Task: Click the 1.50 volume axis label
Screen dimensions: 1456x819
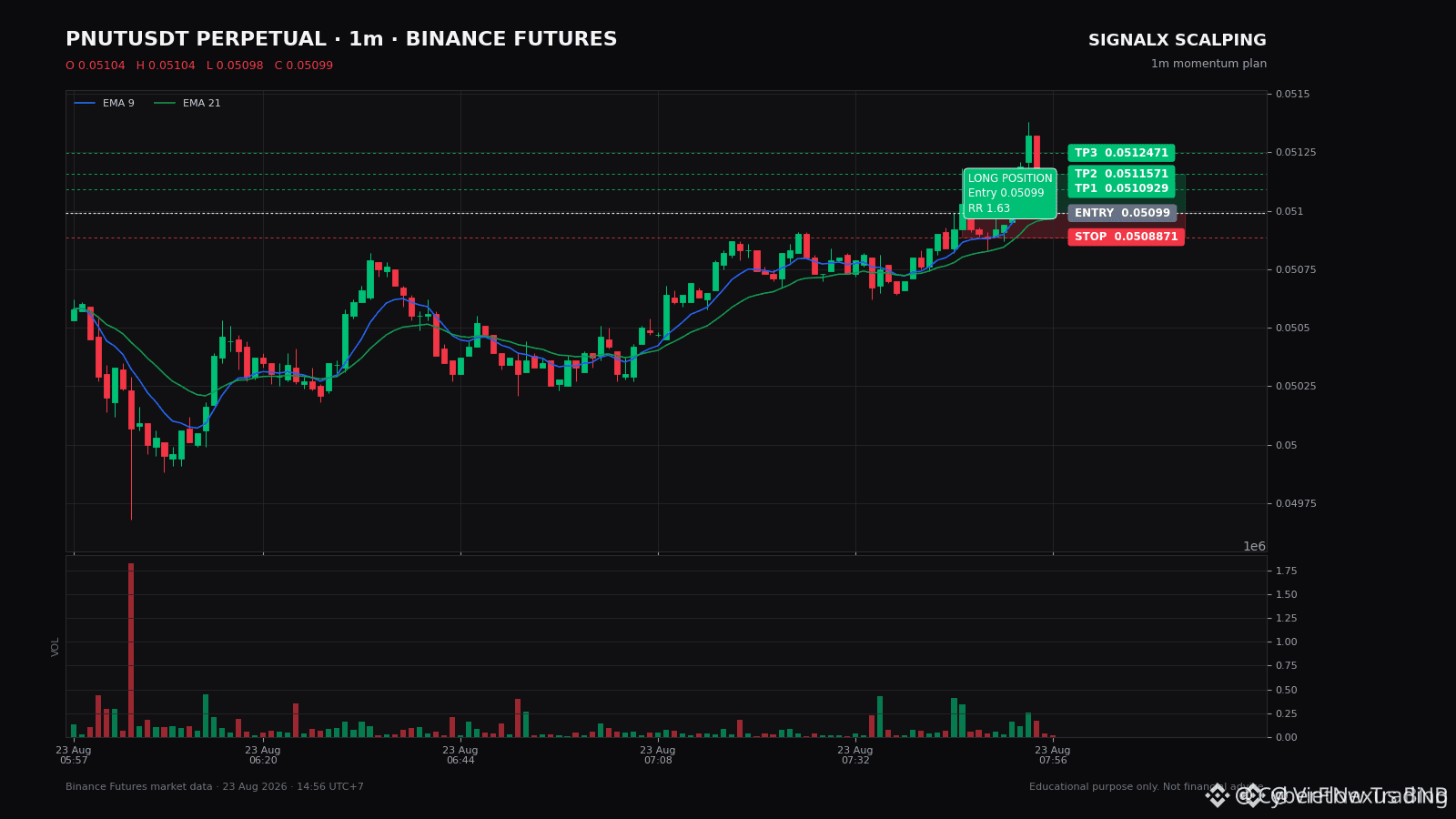Action: point(1287,595)
